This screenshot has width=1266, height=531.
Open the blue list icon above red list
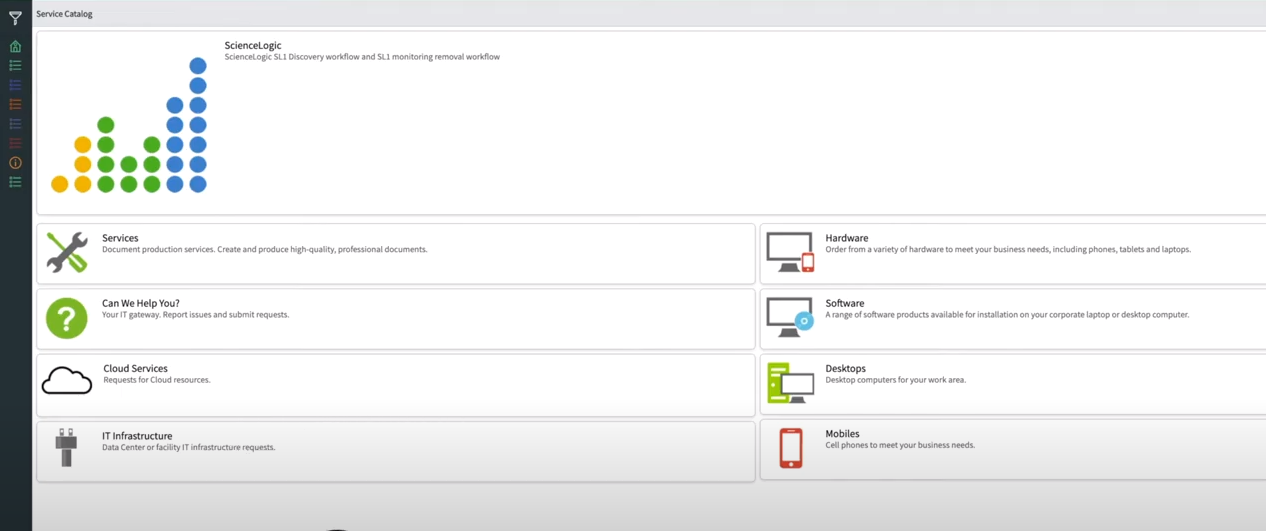(15, 124)
